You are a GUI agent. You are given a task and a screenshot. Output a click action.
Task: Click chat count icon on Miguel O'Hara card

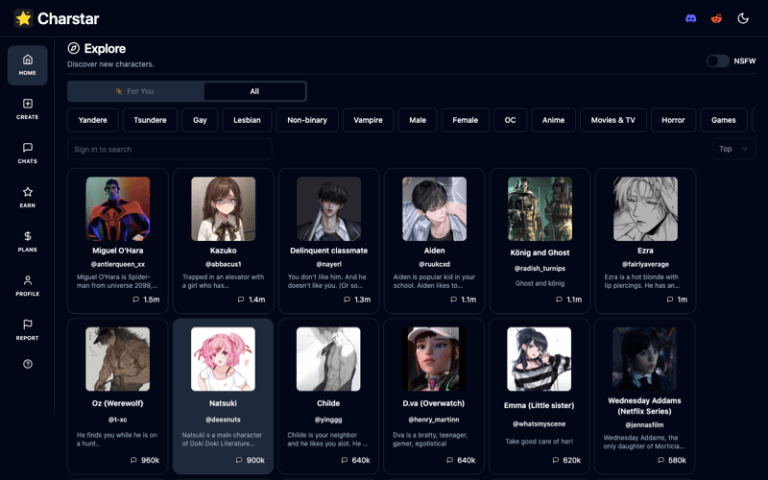coord(136,299)
